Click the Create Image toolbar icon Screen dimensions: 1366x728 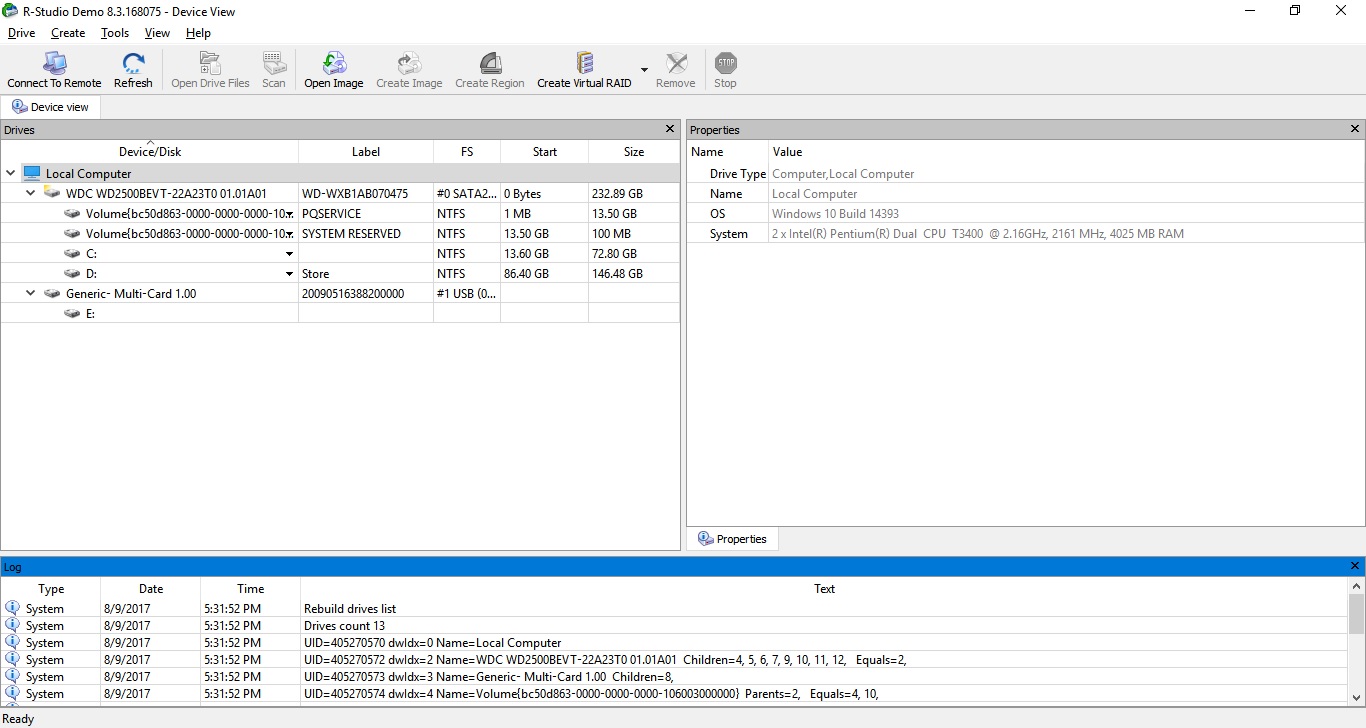pyautogui.click(x=409, y=63)
